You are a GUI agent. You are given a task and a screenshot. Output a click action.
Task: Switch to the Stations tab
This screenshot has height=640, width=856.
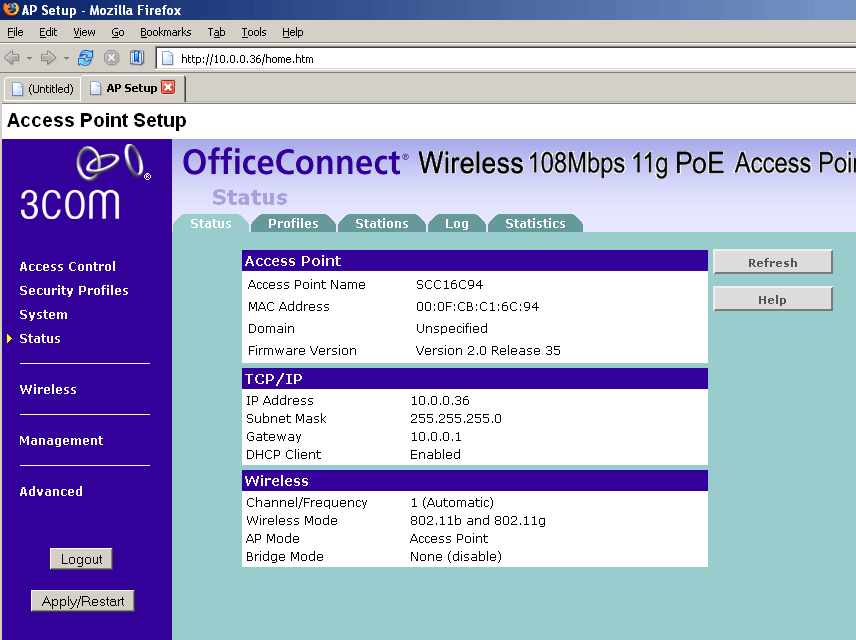pos(382,223)
